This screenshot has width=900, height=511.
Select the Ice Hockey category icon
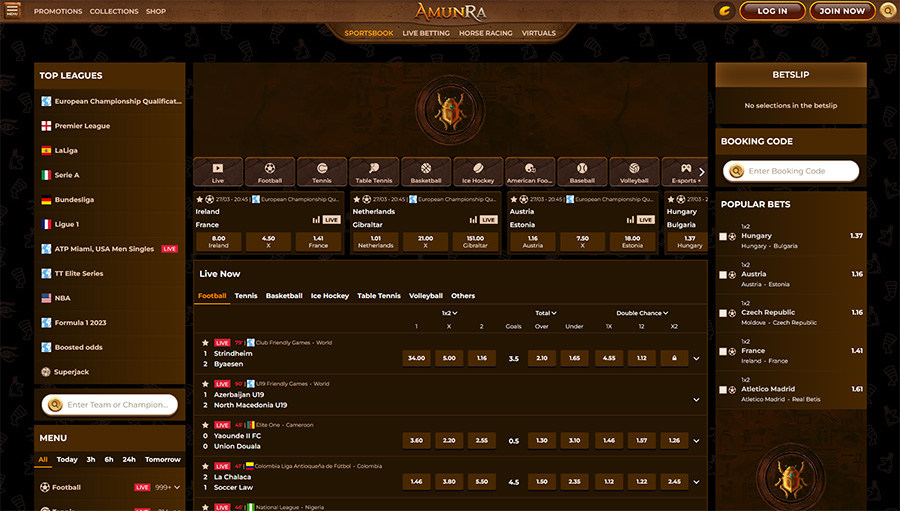[478, 171]
